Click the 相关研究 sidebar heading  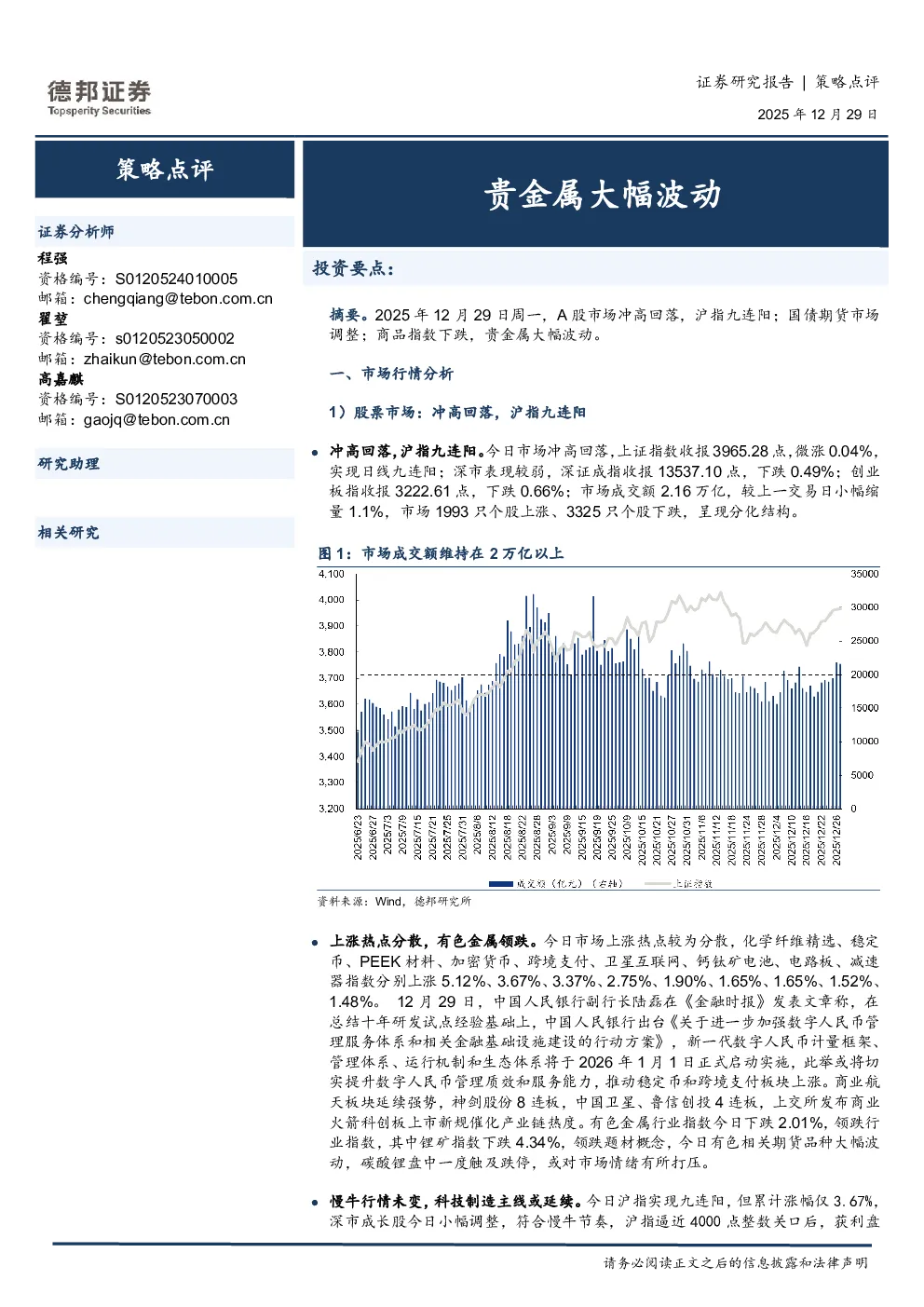click(68, 533)
